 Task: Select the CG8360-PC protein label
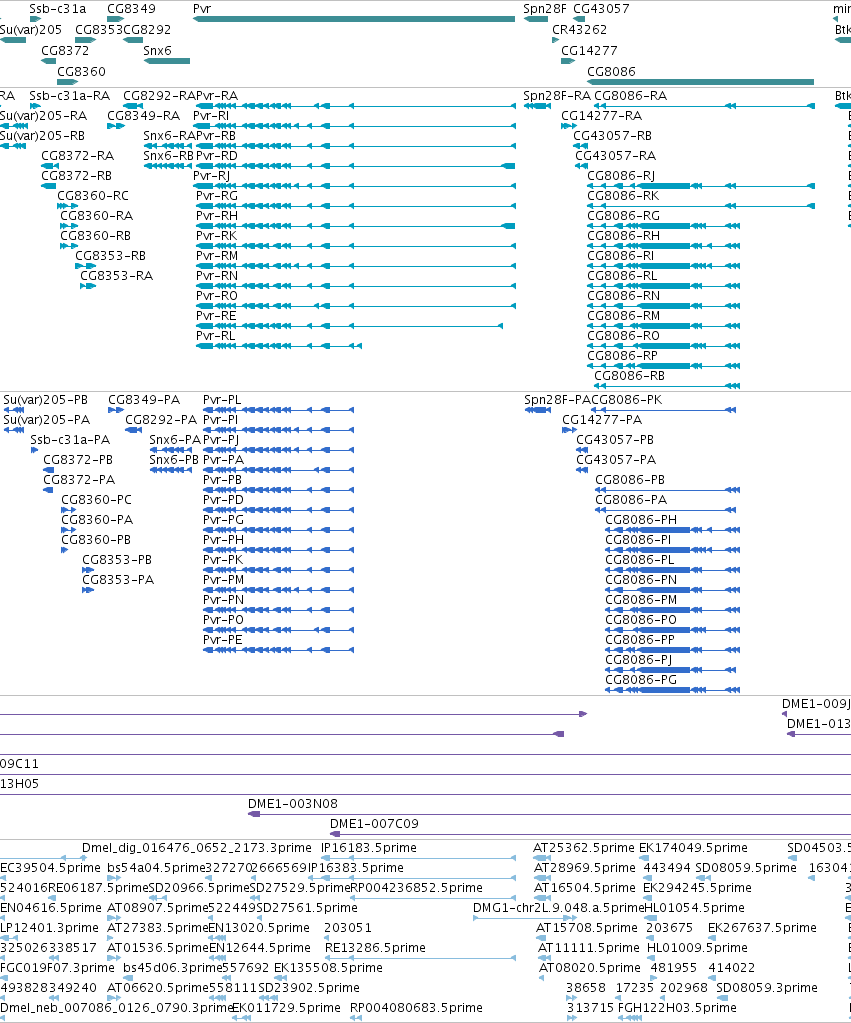tap(96, 500)
